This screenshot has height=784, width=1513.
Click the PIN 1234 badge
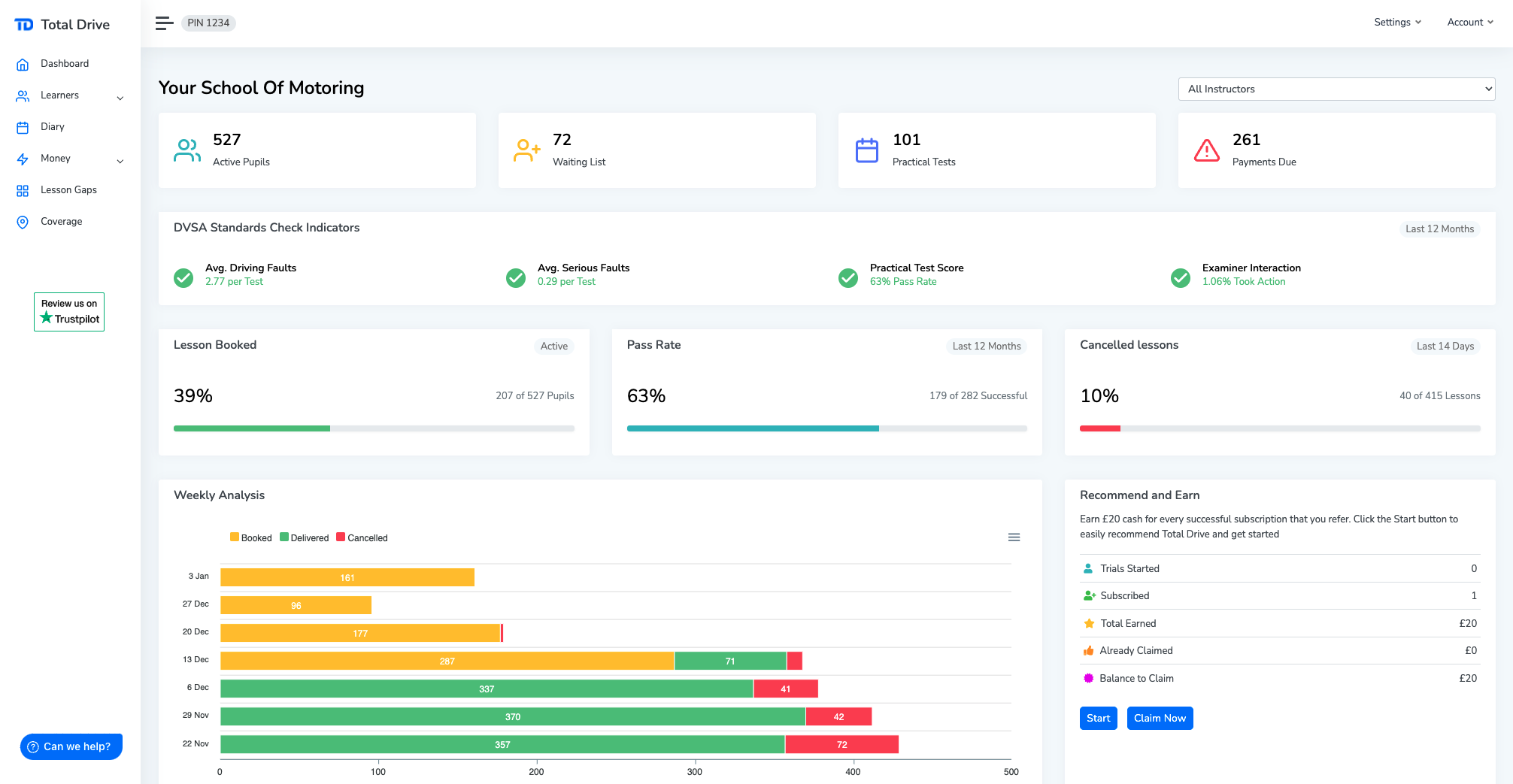click(208, 23)
